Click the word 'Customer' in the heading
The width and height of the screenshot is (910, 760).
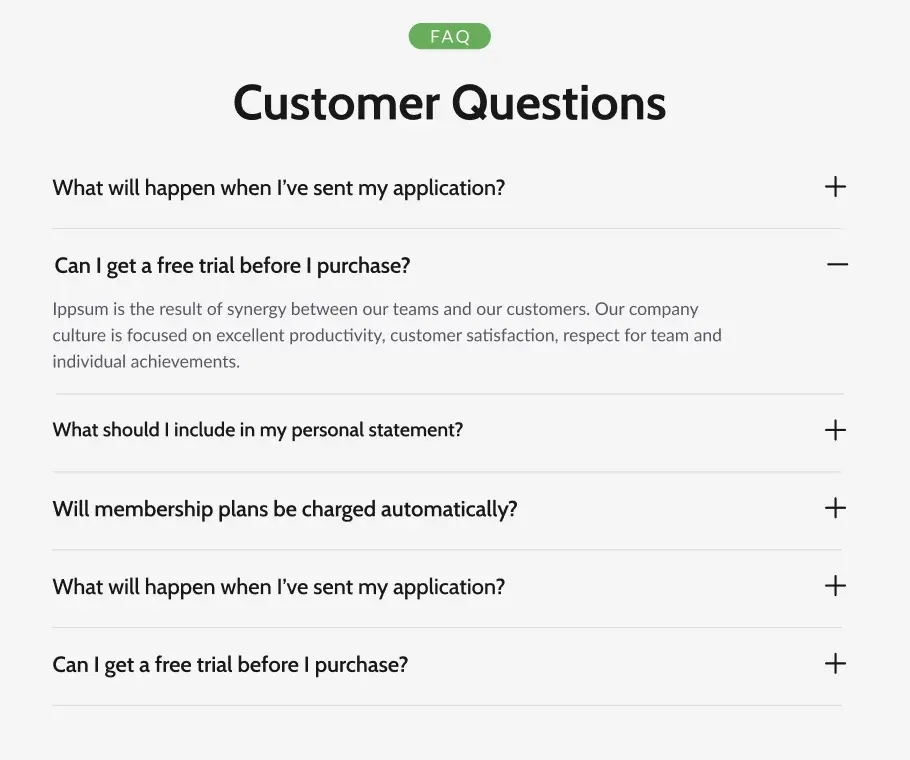click(x=336, y=103)
